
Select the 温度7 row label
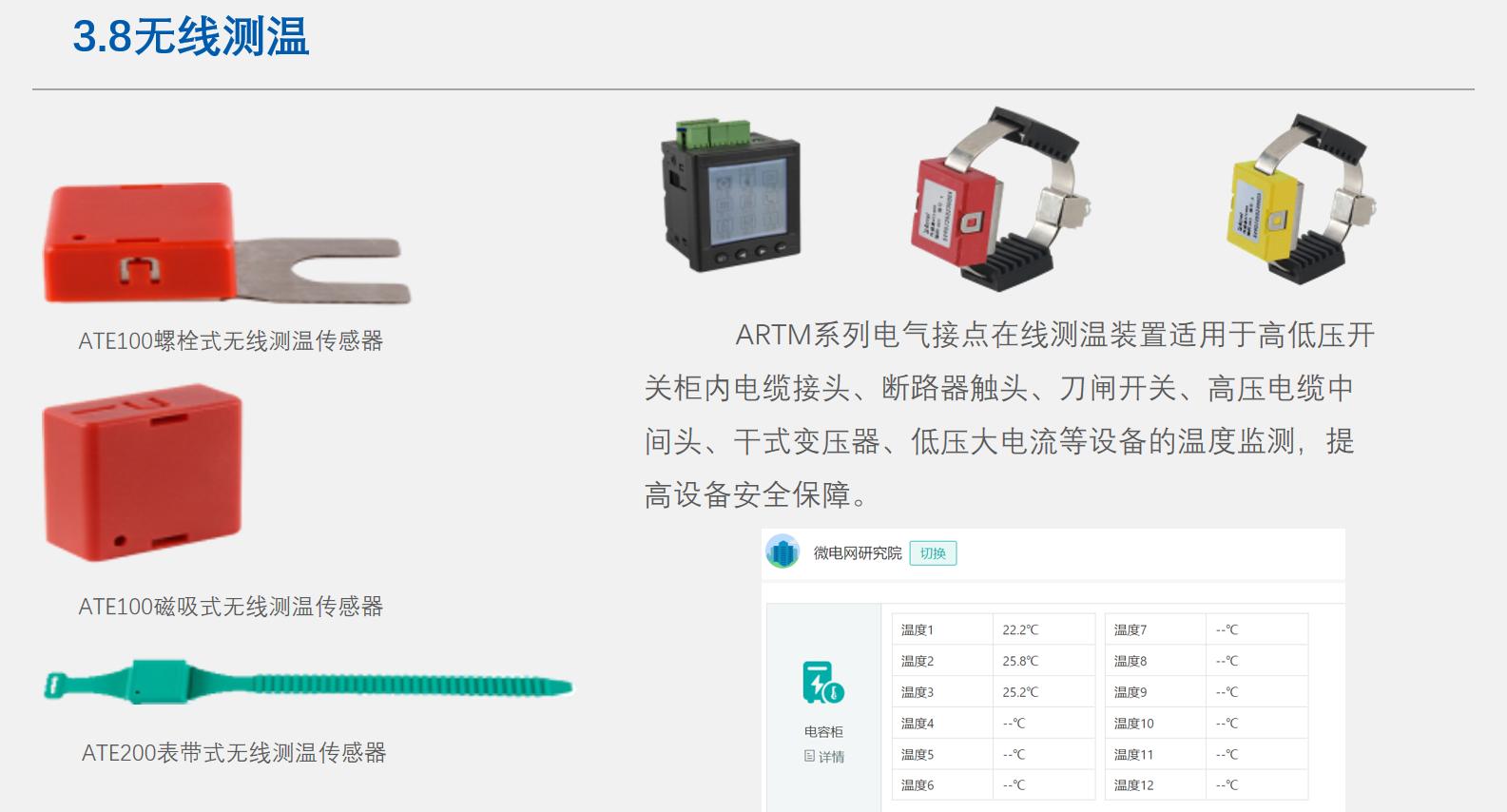point(1130,629)
